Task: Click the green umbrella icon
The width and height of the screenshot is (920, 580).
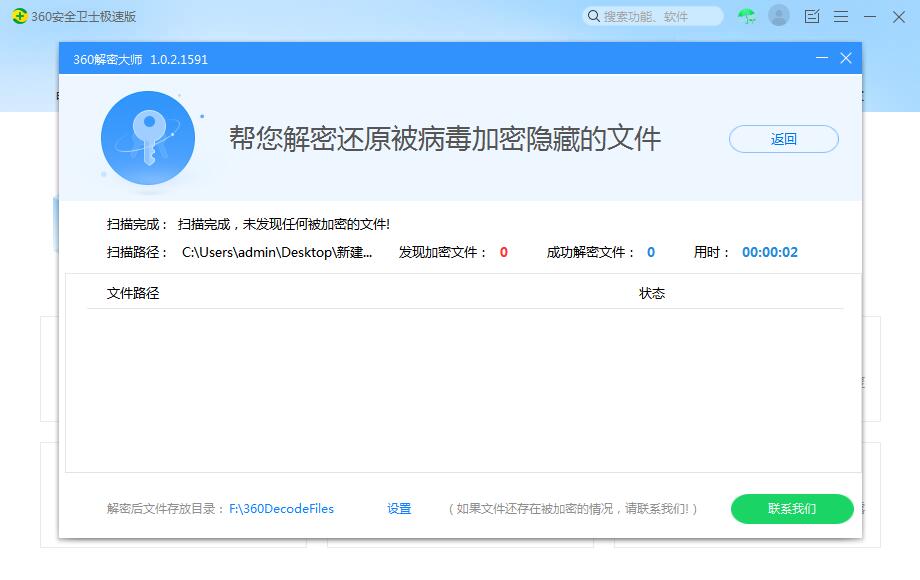Action: (x=746, y=16)
